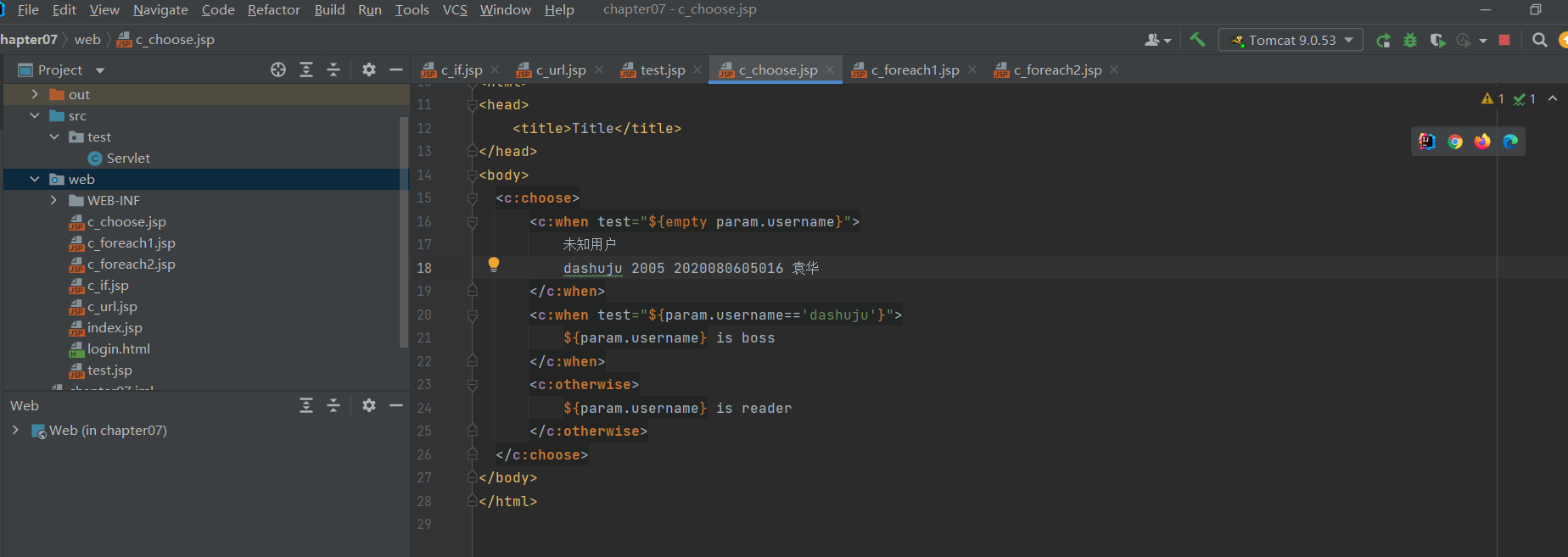Open Web panel gear settings

pyautogui.click(x=368, y=405)
